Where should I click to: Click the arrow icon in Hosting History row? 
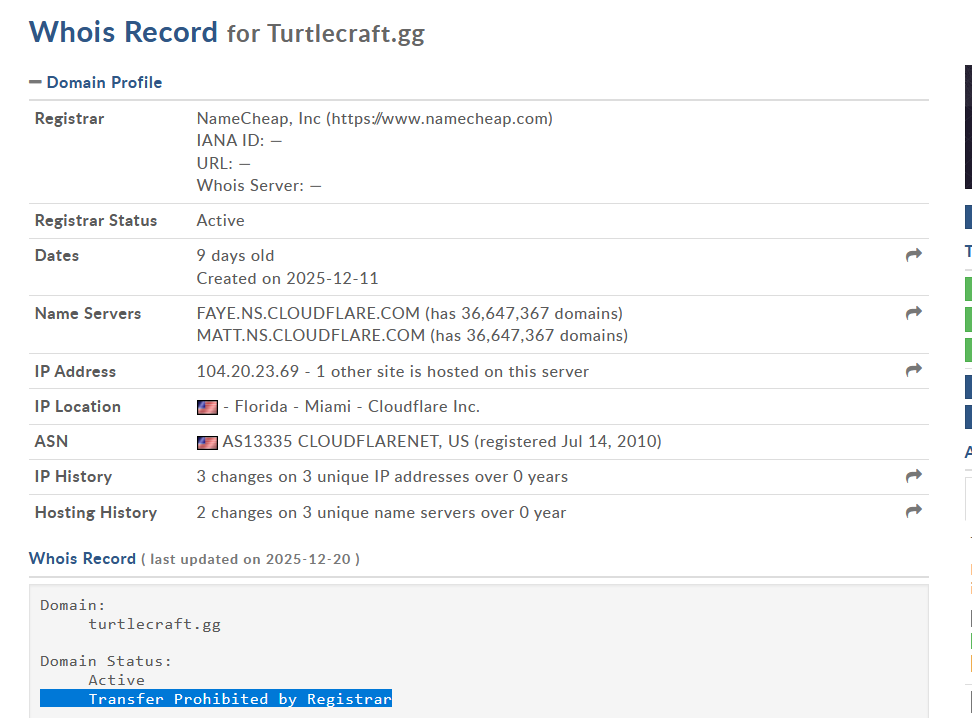tap(914, 511)
